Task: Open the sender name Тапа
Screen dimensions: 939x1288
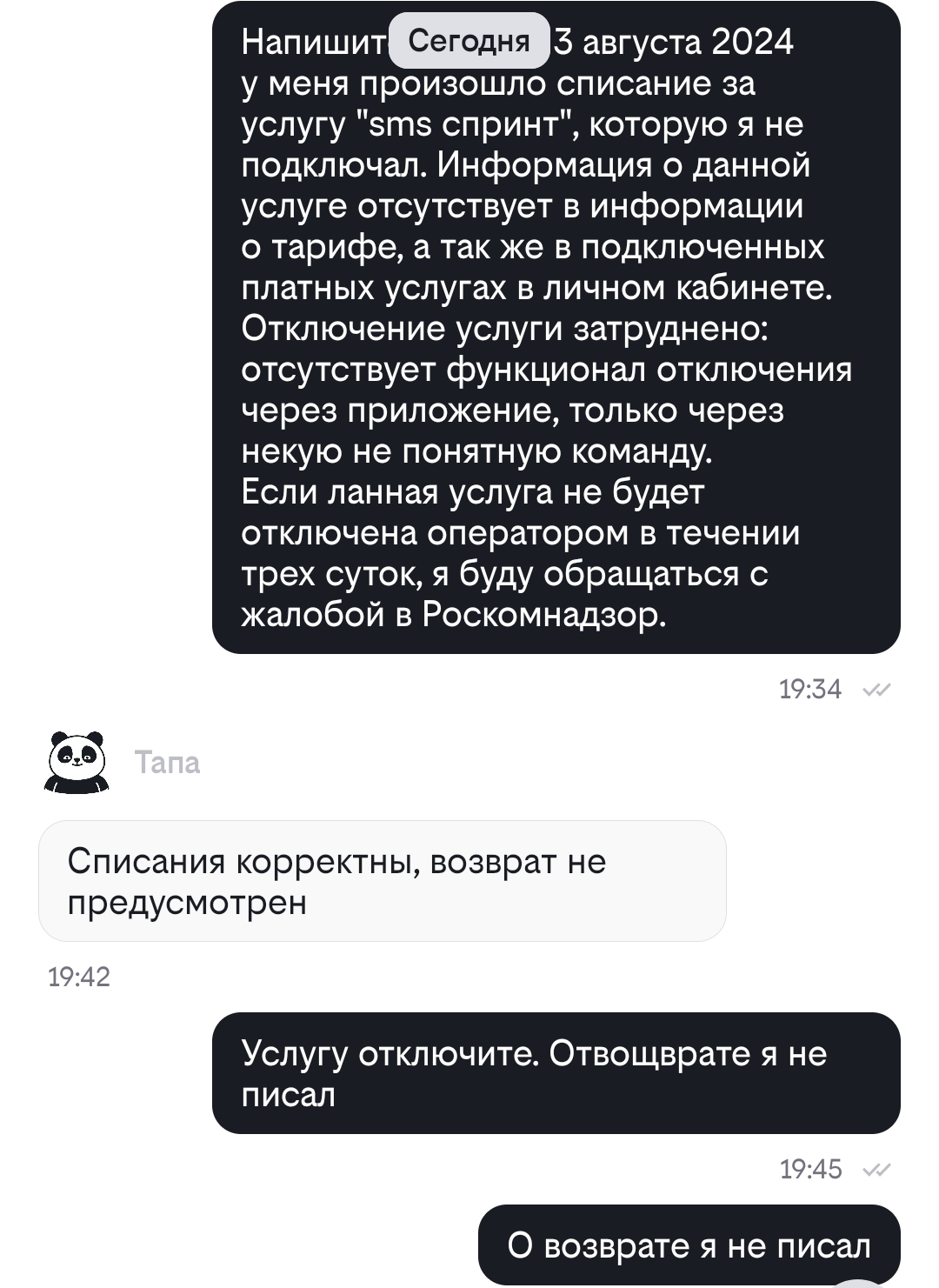Action: pos(168,763)
